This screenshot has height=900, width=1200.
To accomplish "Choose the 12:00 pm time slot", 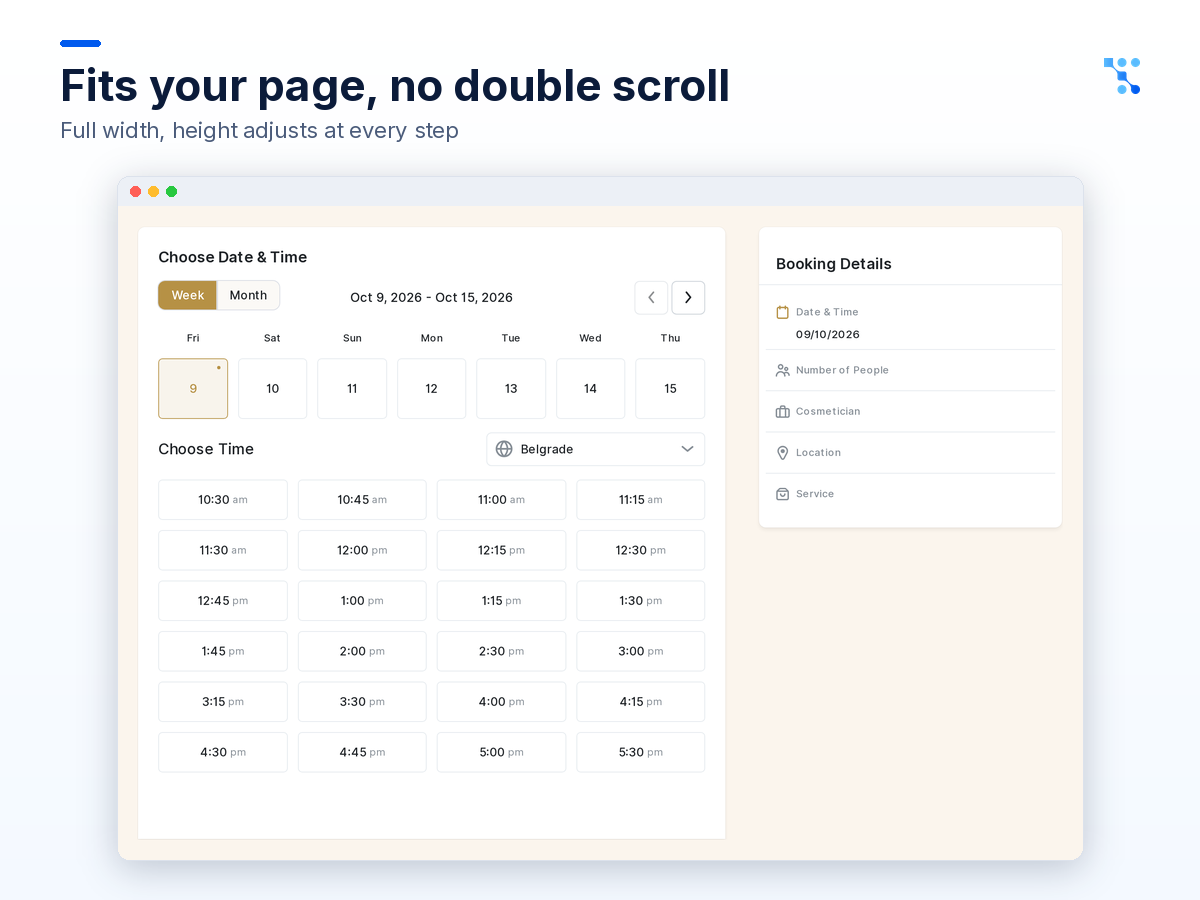I will (362, 550).
